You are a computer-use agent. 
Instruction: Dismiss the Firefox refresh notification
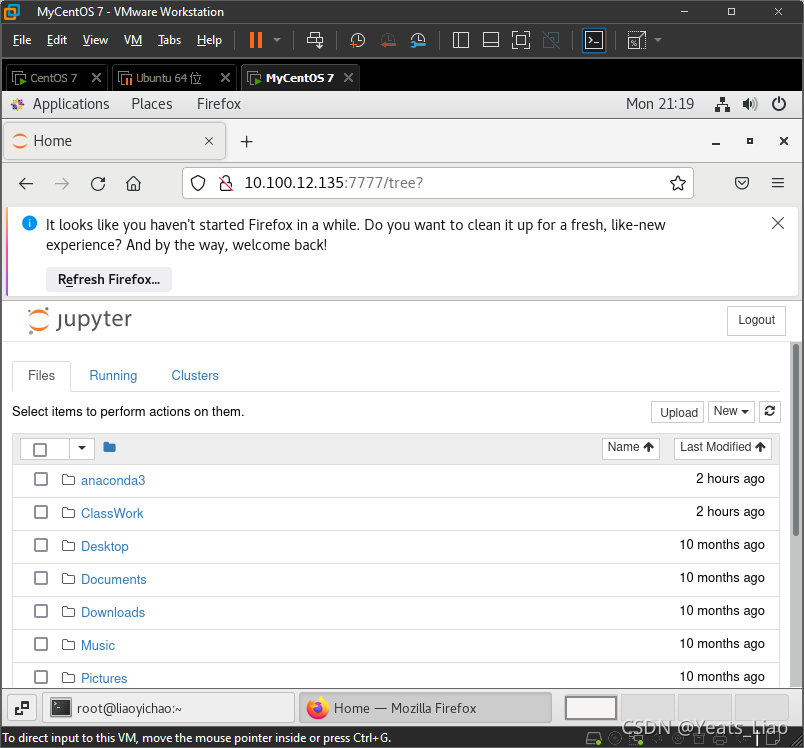coord(778,223)
